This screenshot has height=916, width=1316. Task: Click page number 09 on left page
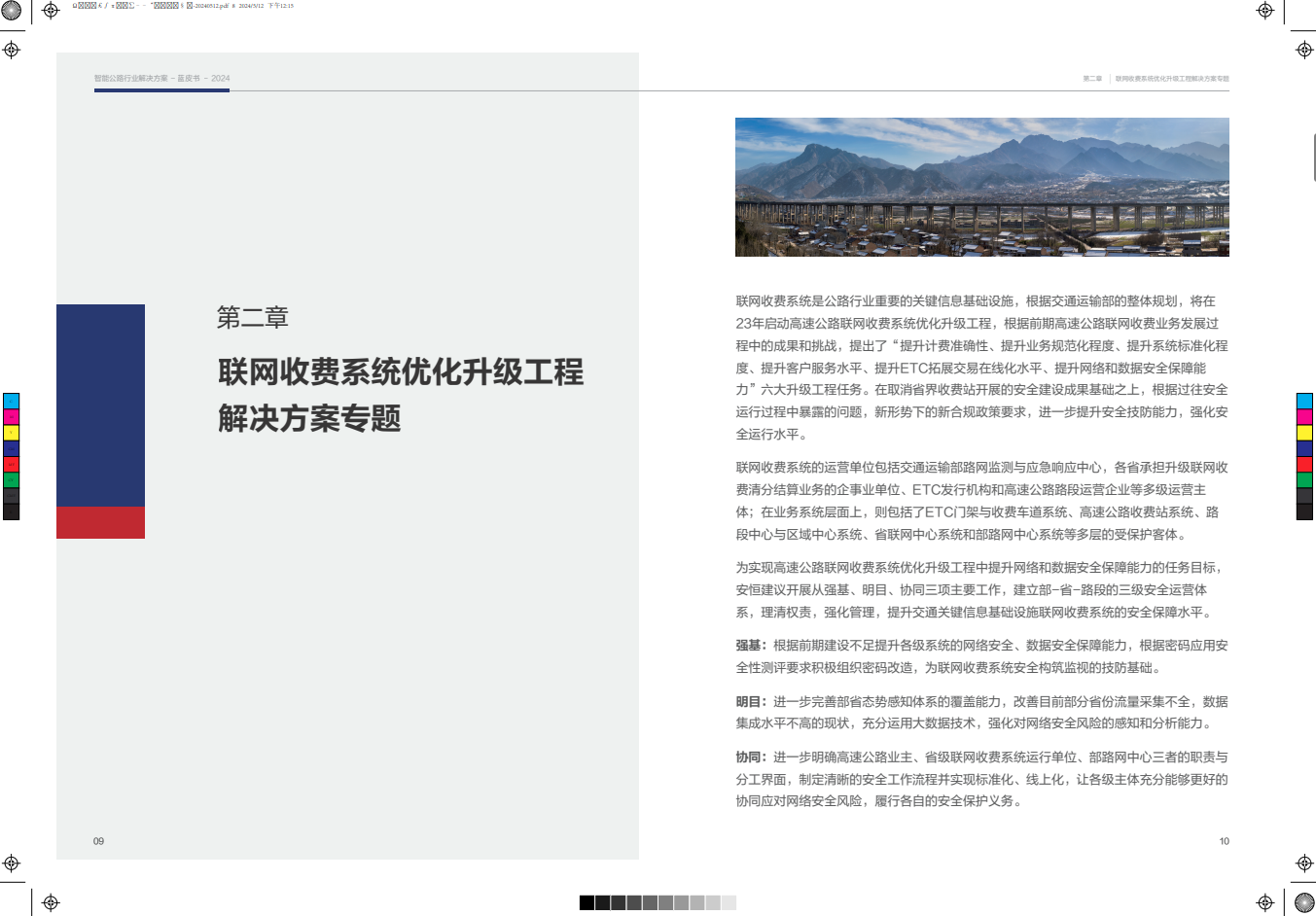[97, 839]
